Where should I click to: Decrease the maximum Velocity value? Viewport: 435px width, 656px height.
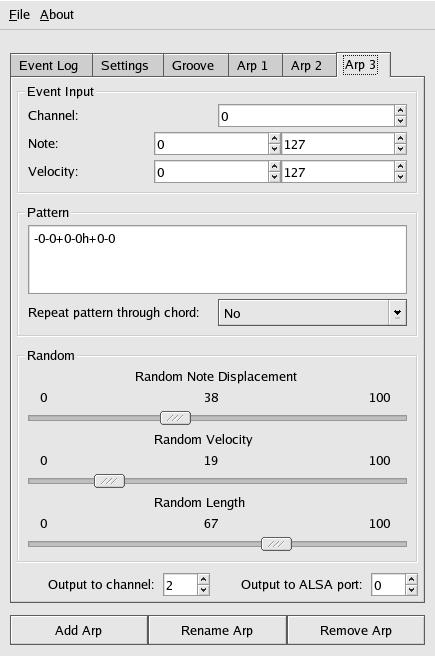(400, 177)
